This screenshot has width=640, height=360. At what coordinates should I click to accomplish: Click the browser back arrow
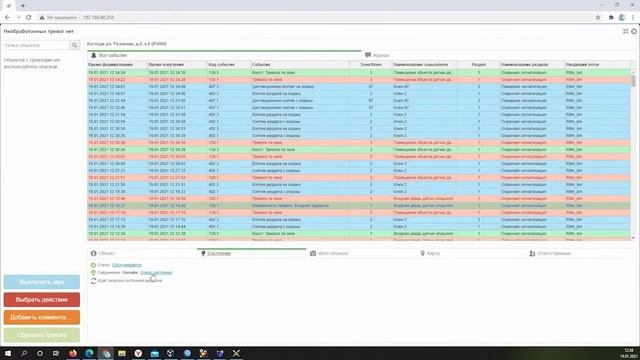point(7,18)
